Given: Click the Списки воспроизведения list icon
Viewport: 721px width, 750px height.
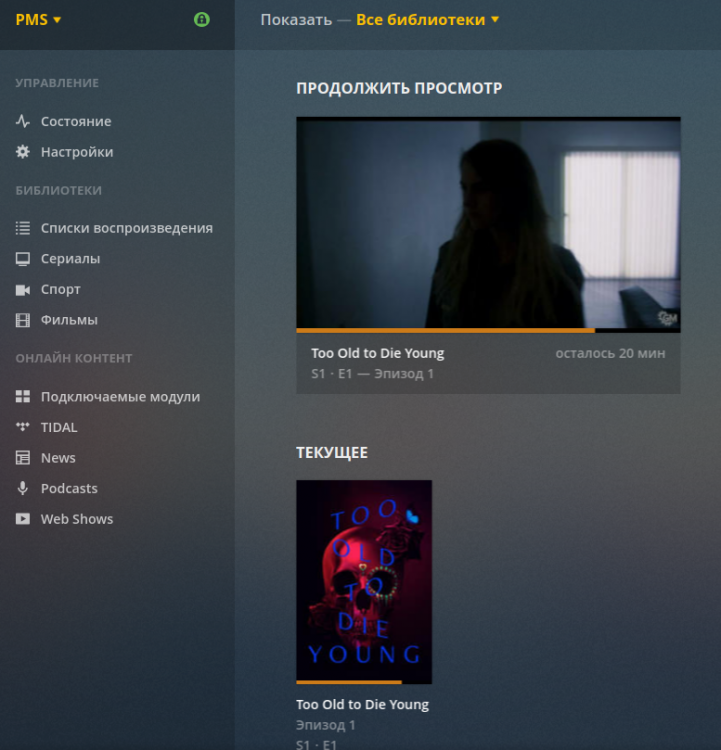Looking at the screenshot, I should (23, 228).
